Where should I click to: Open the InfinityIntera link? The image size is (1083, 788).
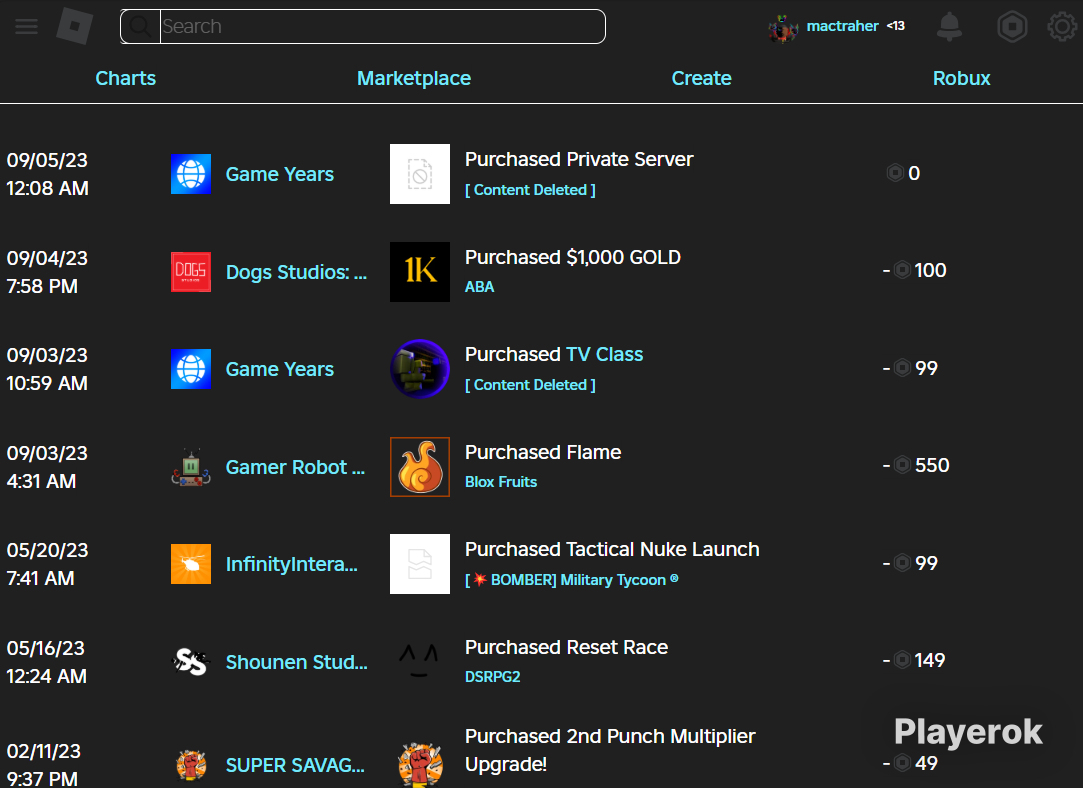(291, 564)
